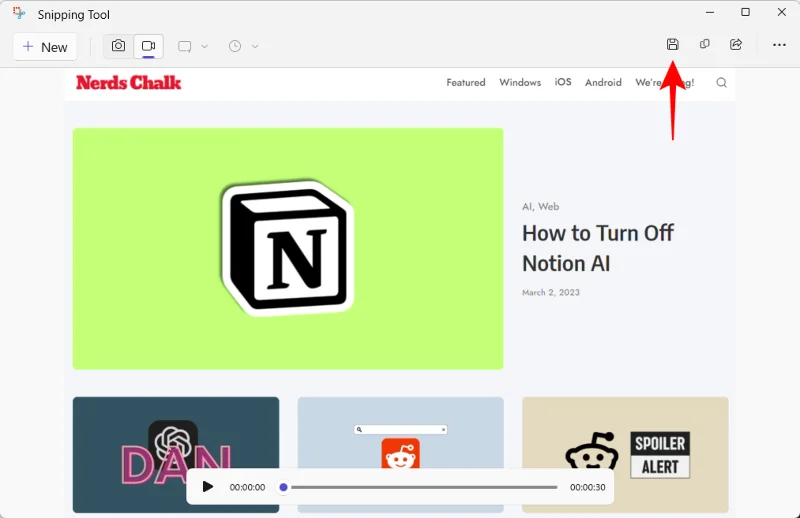The image size is (800, 518).
Task: Open the Featured menu item
Action: 466,83
